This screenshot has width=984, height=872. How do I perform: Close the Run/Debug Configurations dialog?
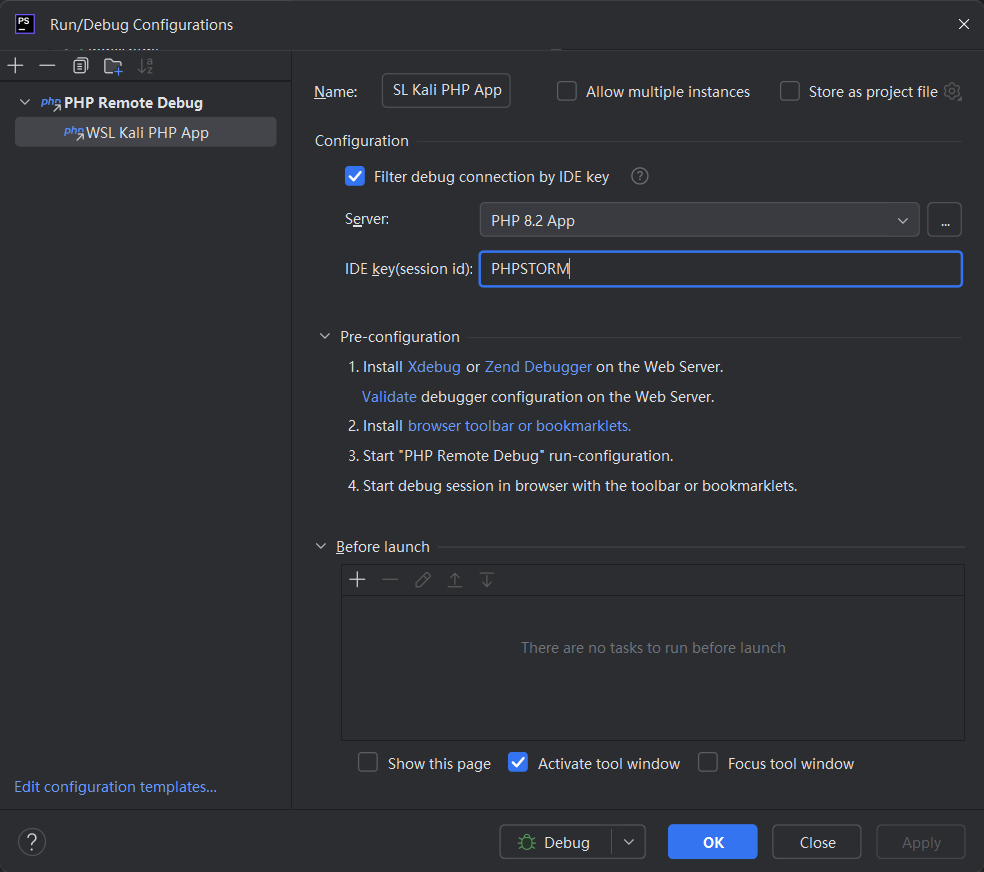point(964,24)
